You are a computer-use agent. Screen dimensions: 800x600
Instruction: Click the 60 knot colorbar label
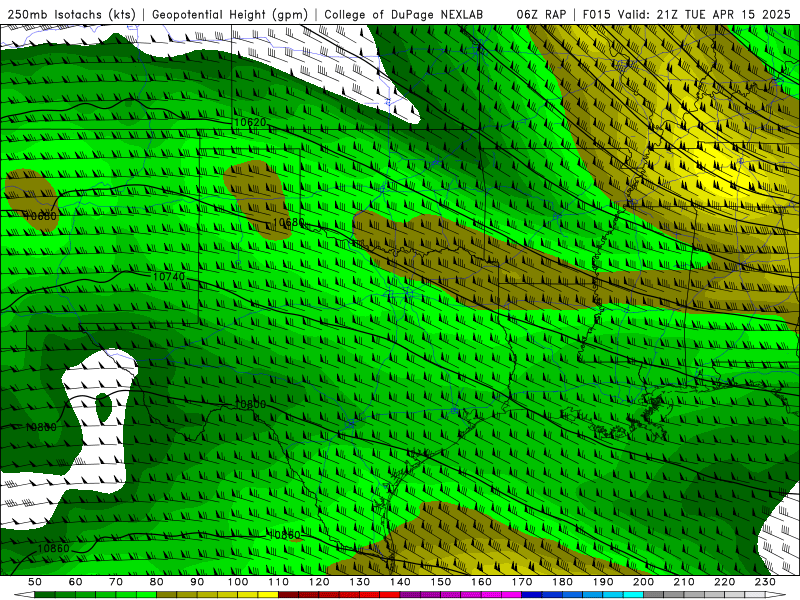pyautogui.click(x=76, y=582)
